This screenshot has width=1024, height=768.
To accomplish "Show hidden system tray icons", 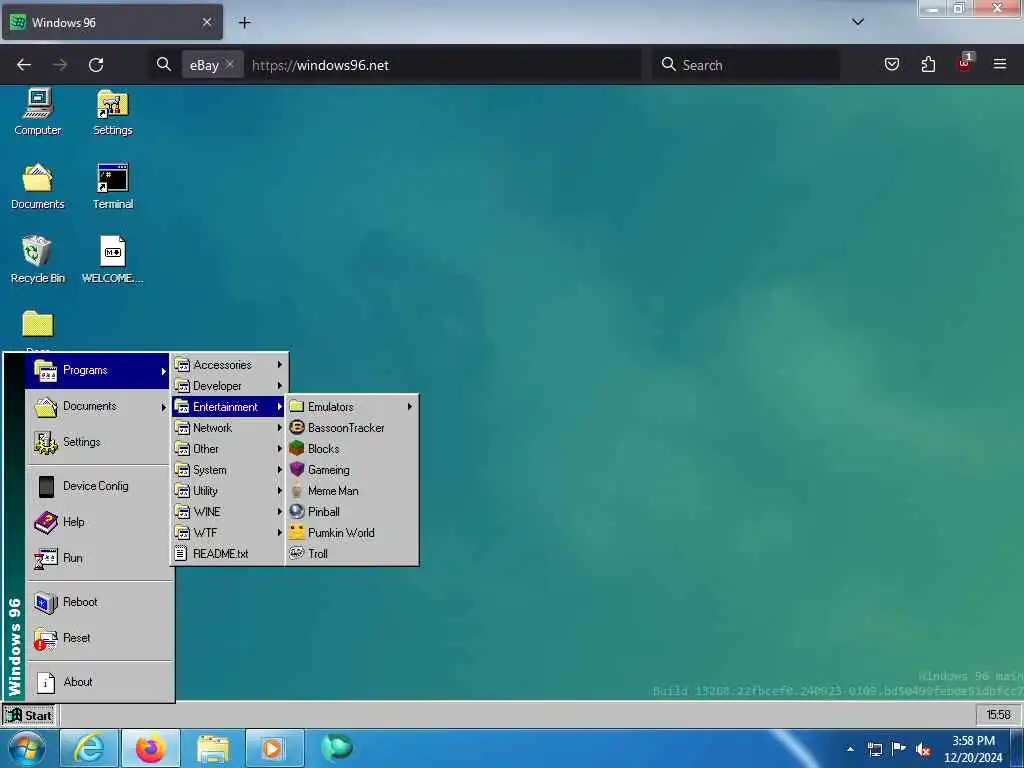I will click(850, 749).
